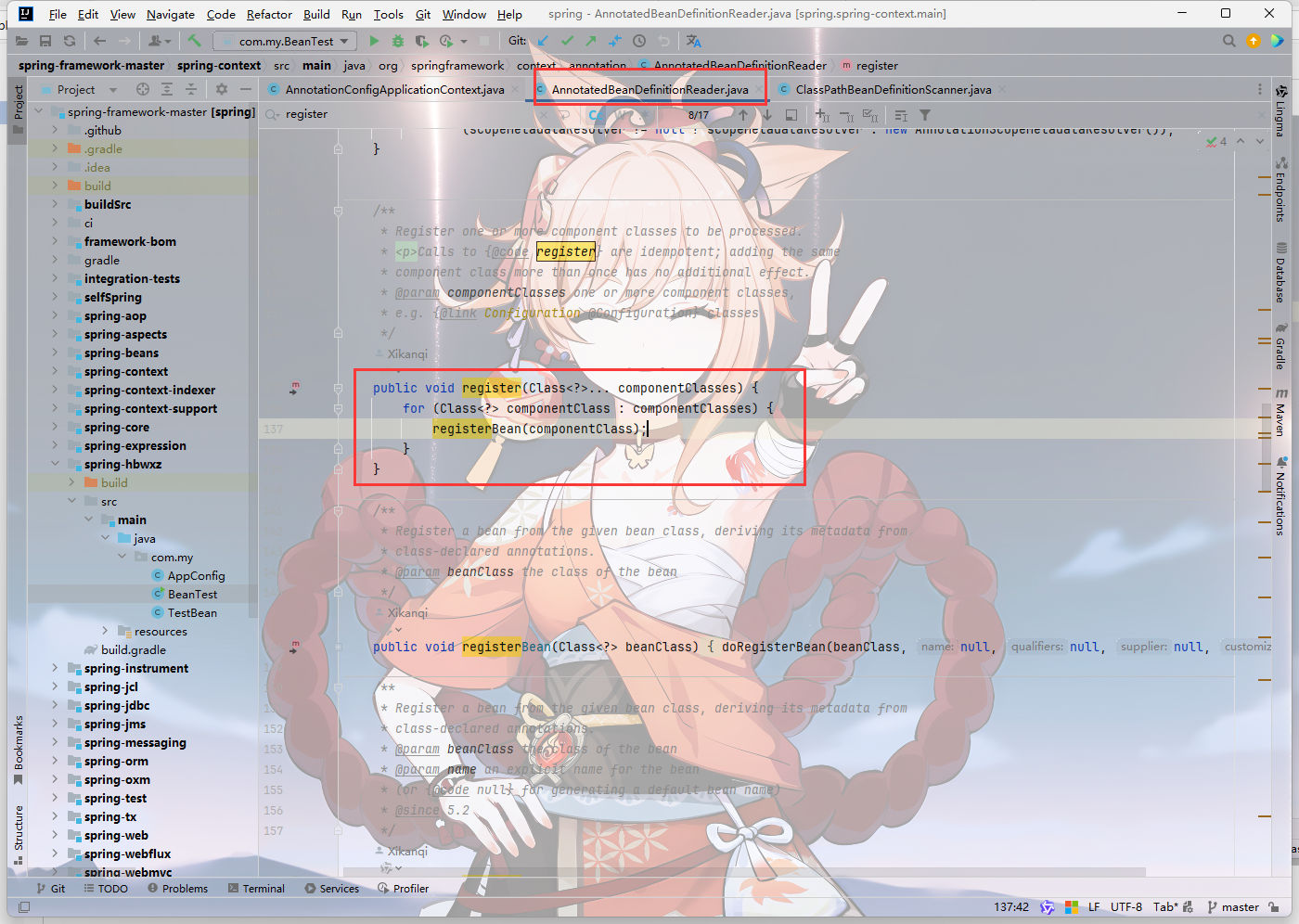Build project with the hammer icon
1299x924 pixels.
click(x=194, y=41)
